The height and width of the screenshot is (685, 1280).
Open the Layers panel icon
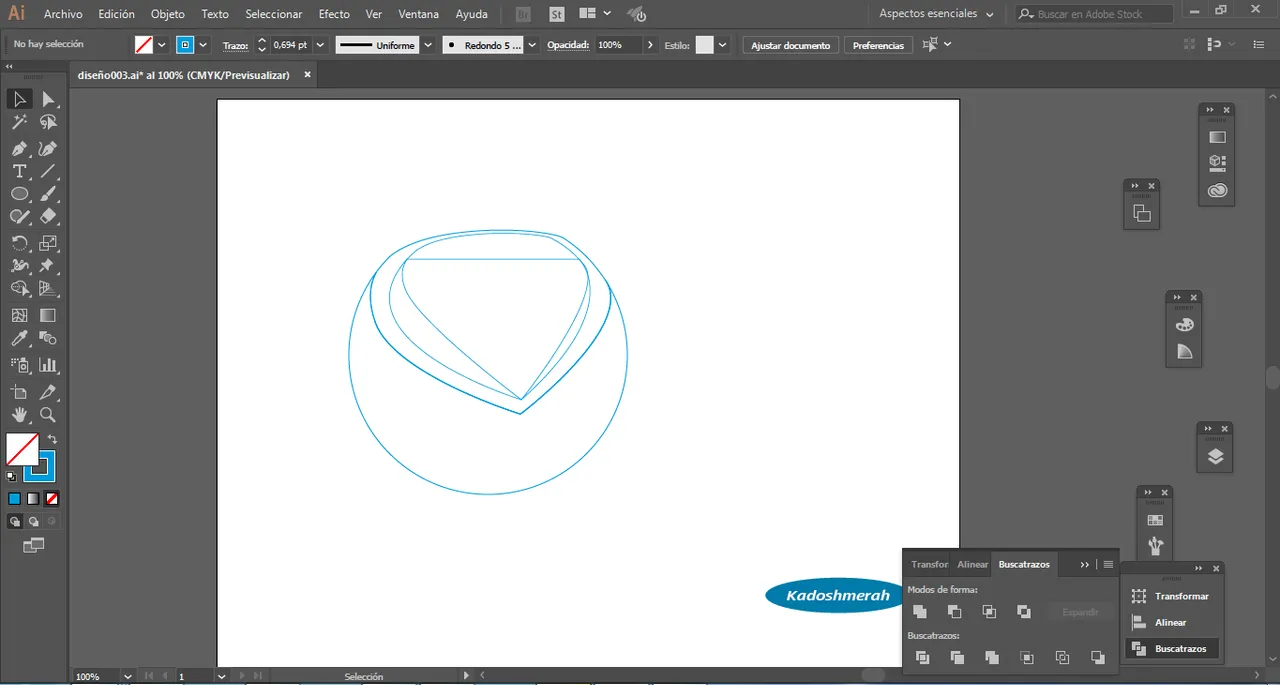click(x=1215, y=457)
